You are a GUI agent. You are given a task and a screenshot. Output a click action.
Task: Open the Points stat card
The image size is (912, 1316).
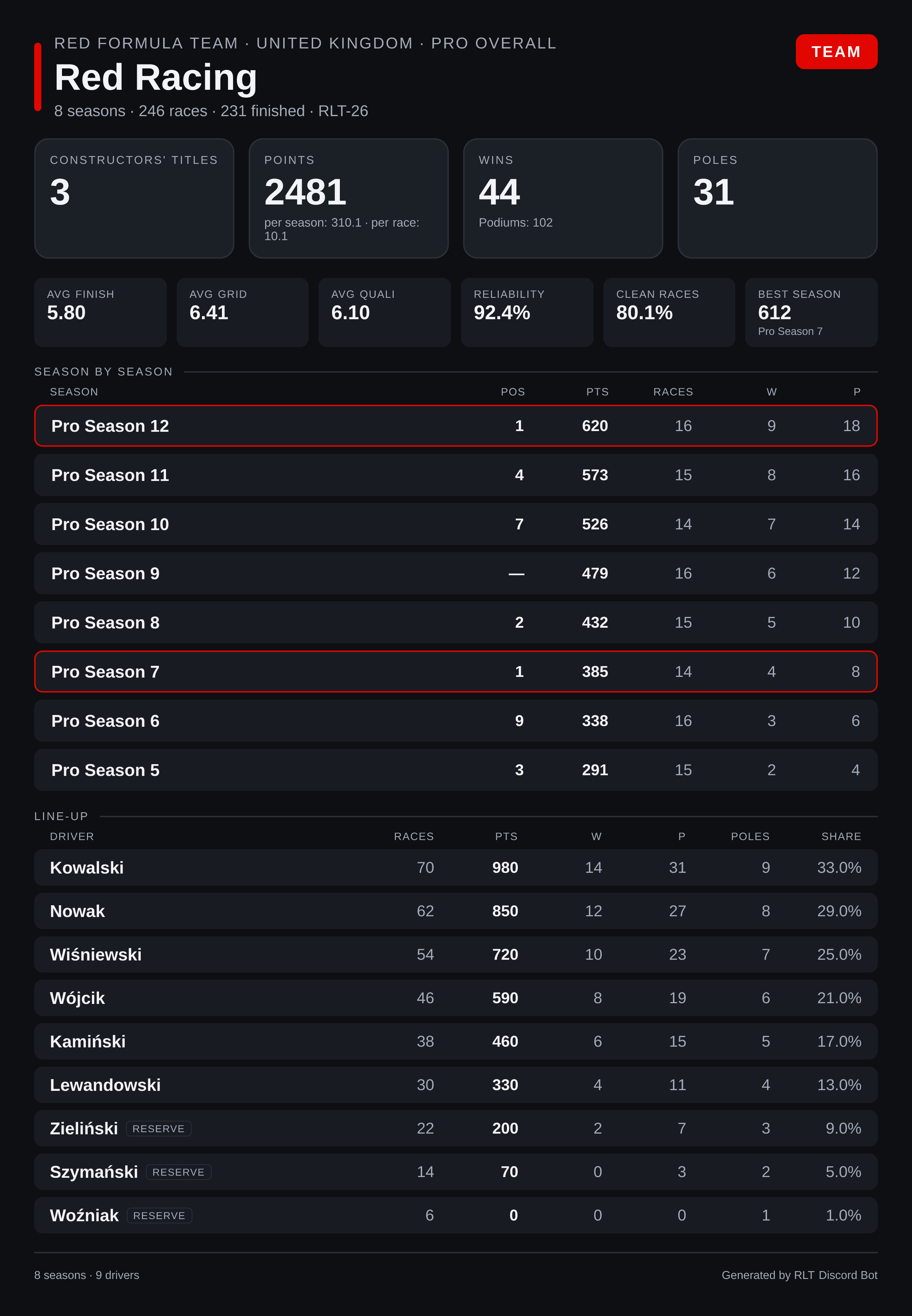pyautogui.click(x=348, y=198)
